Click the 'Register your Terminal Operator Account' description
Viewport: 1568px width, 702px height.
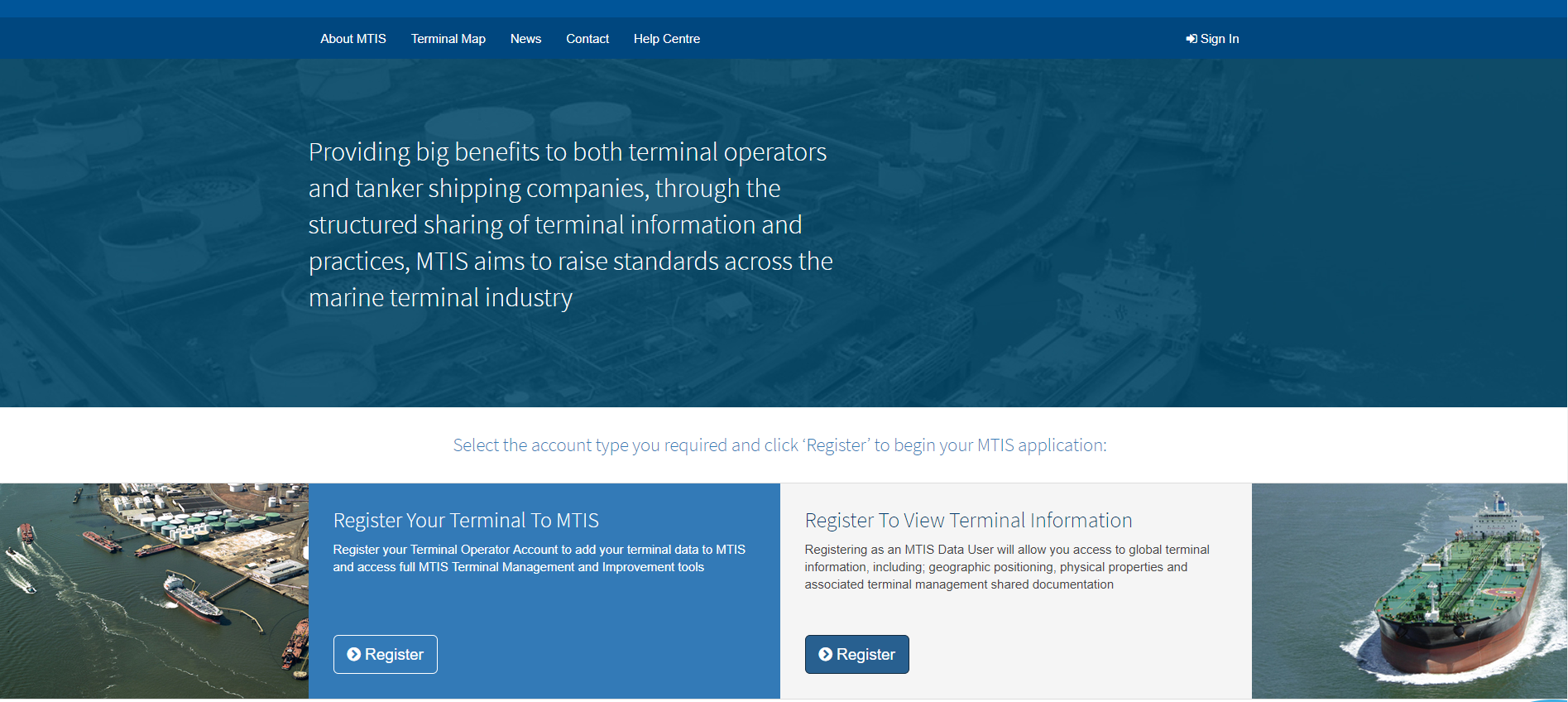click(x=539, y=558)
